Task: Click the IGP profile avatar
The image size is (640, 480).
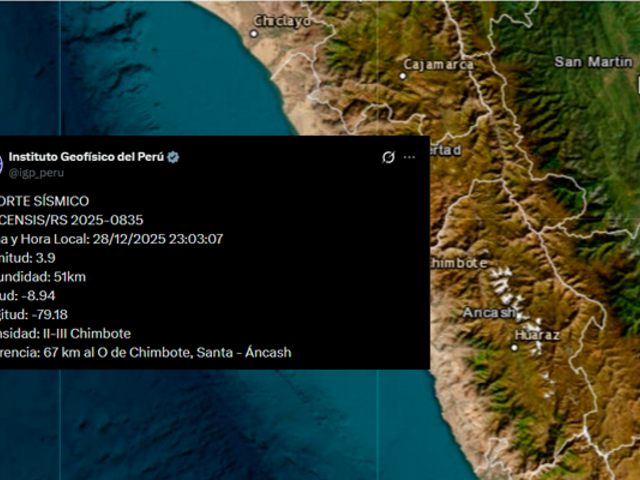Action: coord(2,164)
